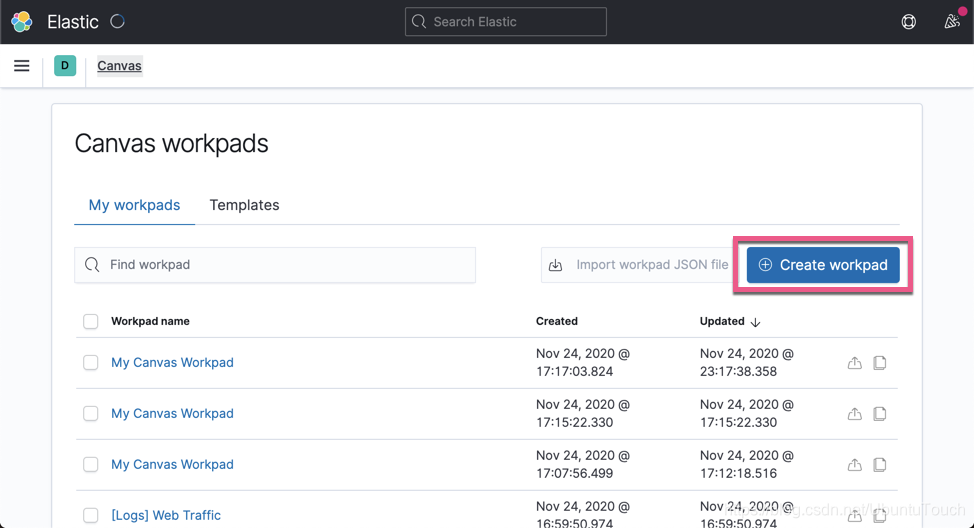
Task: Click the Canvas workpads heading
Action: click(171, 143)
